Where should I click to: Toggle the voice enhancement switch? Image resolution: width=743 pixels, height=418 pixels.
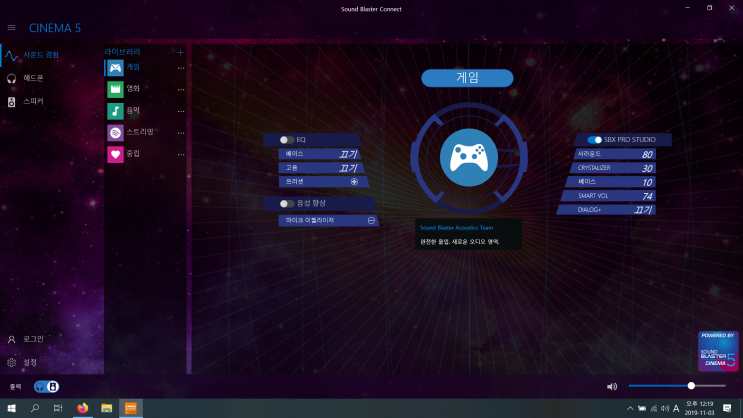(287, 204)
